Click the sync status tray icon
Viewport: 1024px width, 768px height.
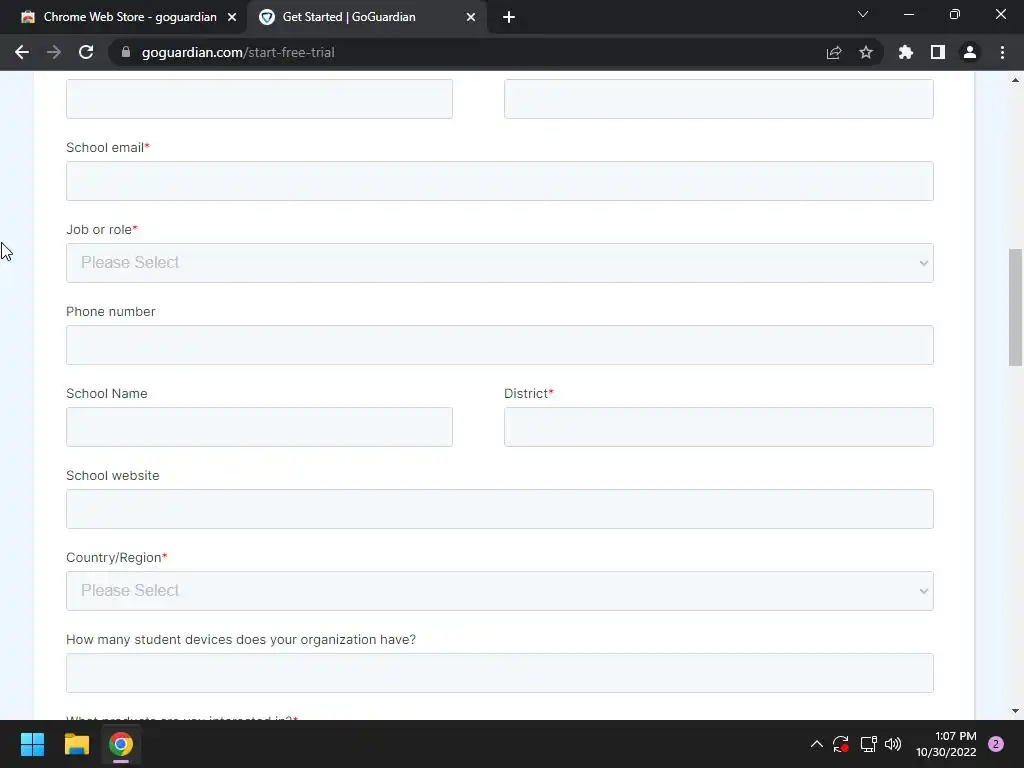(840, 744)
